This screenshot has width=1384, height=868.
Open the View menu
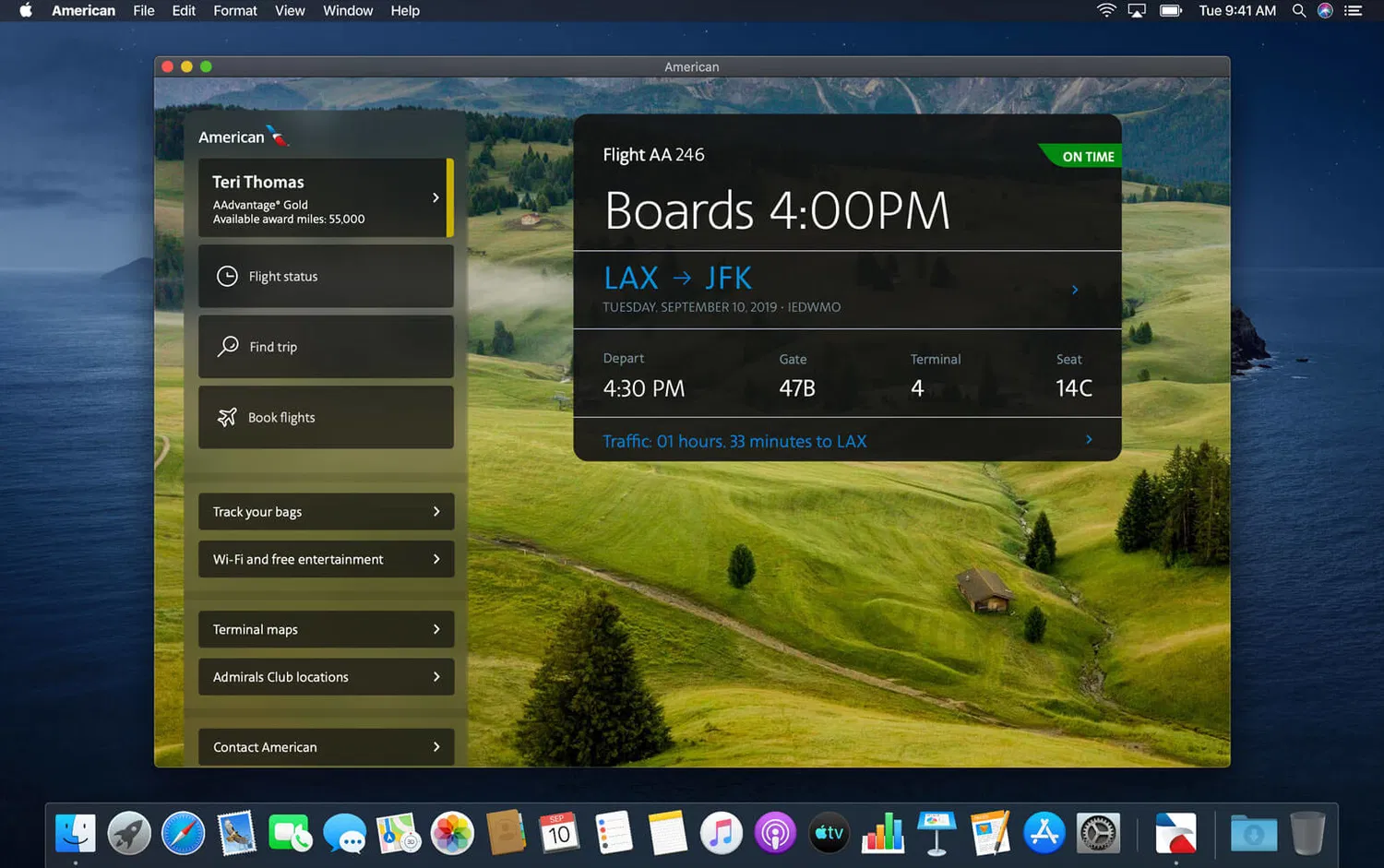pos(290,11)
